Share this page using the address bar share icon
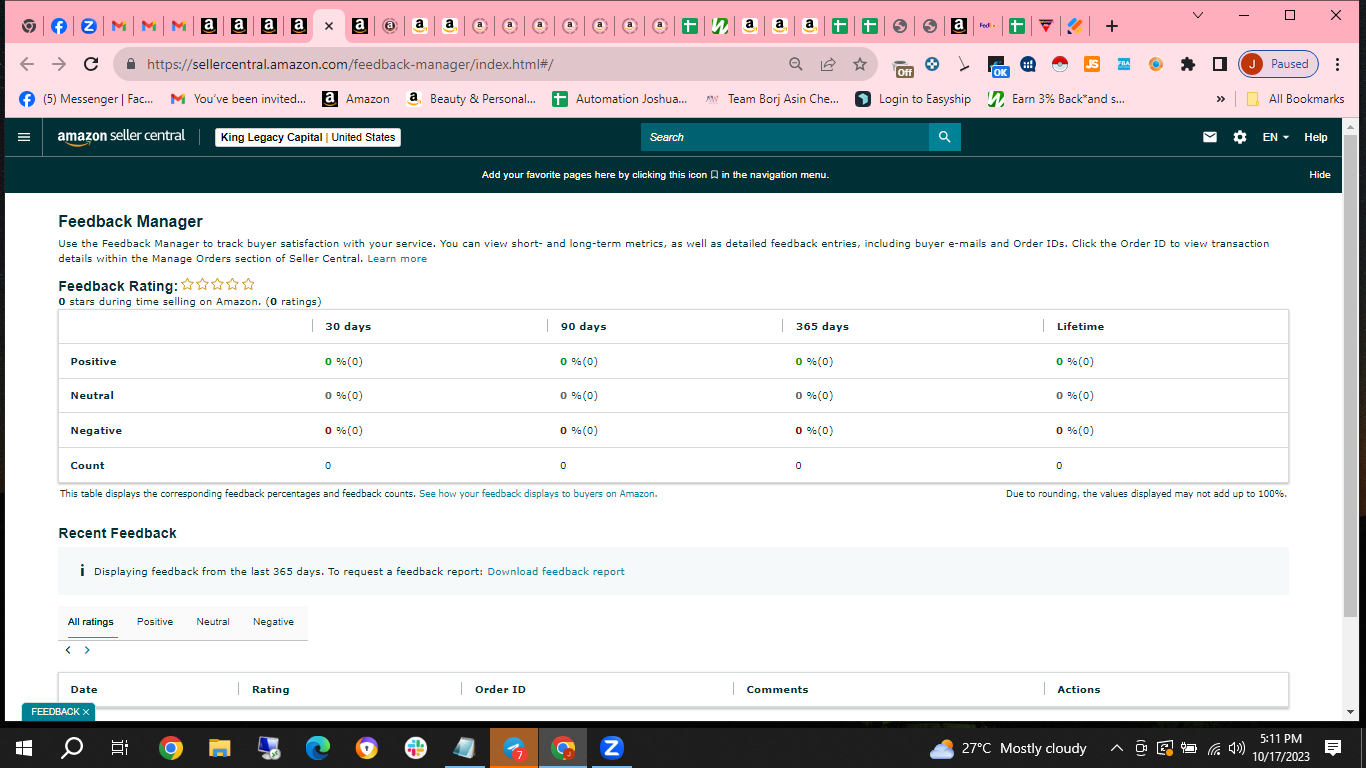 (x=828, y=64)
